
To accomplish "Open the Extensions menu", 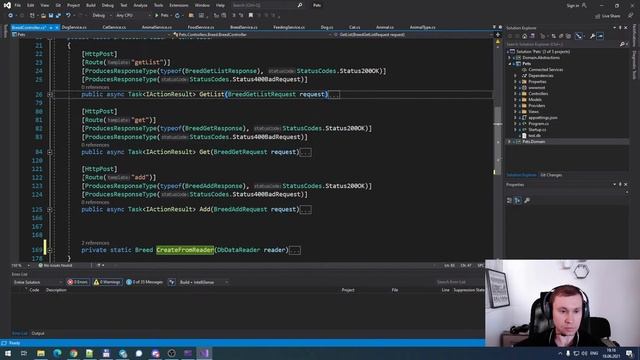I will 179,5.
